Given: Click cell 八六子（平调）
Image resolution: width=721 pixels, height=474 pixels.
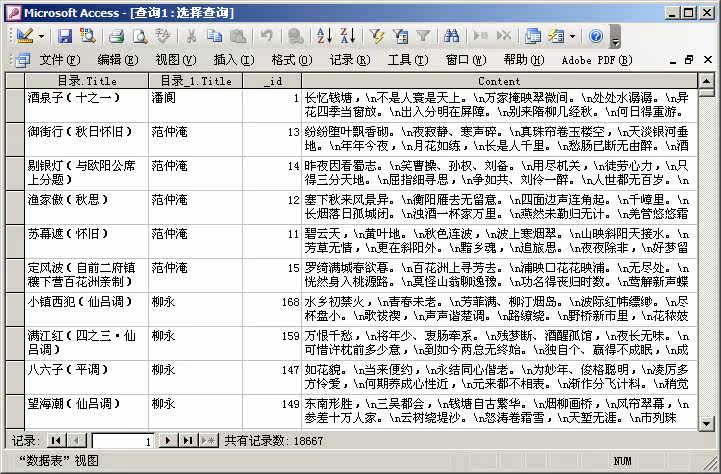Looking at the screenshot, I should [x=86, y=377].
